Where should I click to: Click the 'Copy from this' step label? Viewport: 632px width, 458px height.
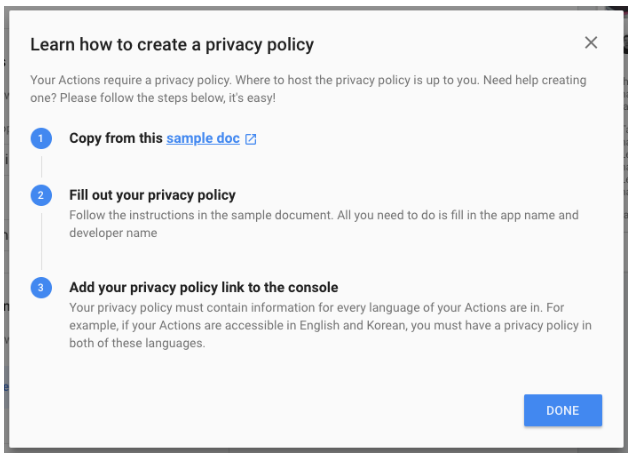coord(115,138)
